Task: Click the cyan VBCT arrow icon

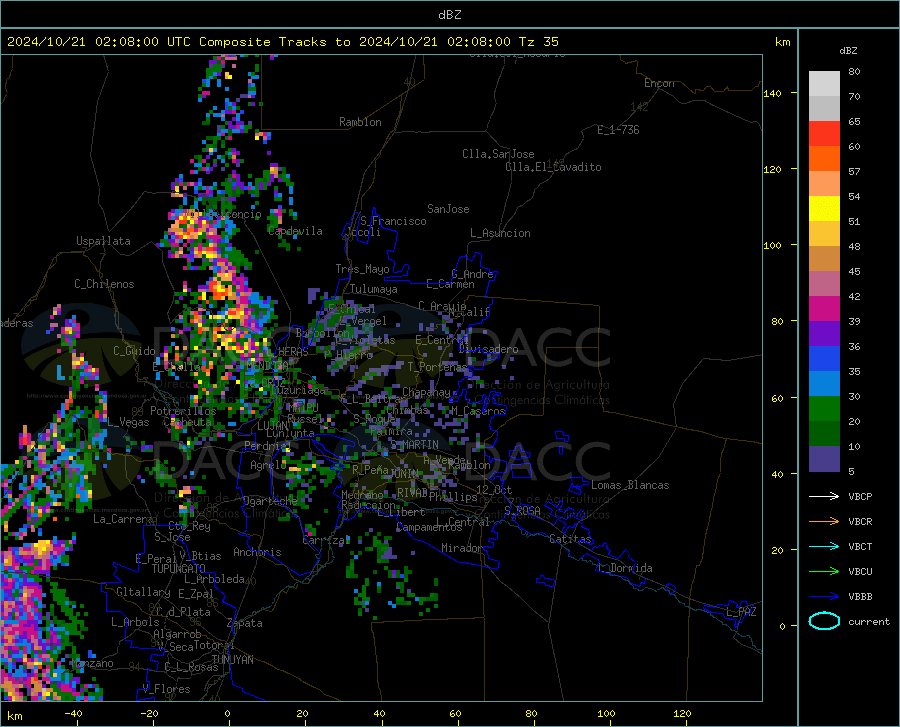Action: (824, 546)
